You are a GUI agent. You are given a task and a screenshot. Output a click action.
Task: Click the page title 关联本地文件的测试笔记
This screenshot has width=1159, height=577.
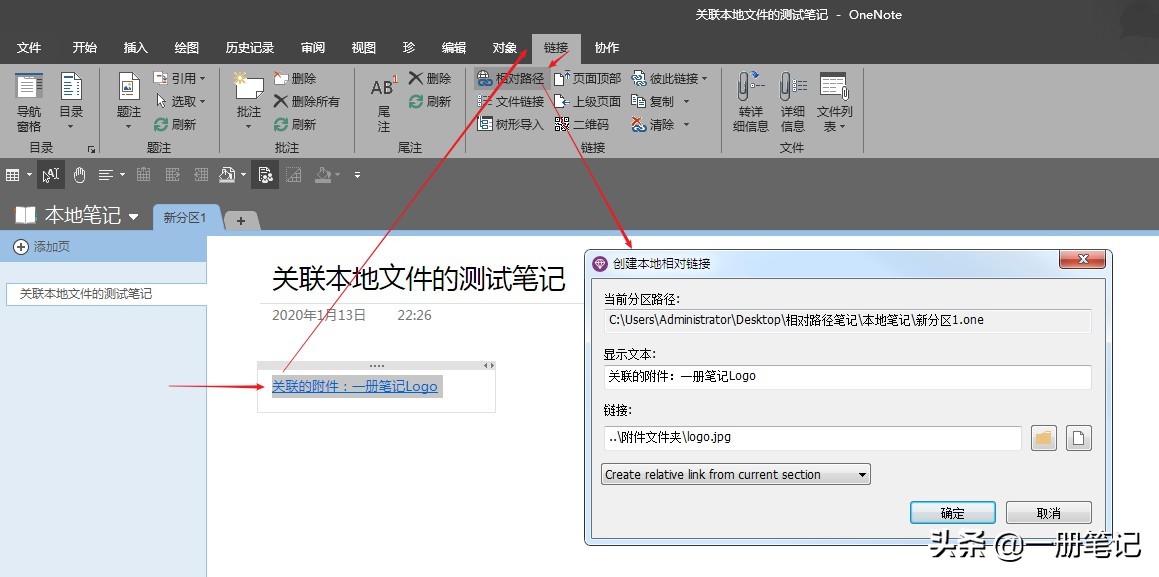pos(419,279)
